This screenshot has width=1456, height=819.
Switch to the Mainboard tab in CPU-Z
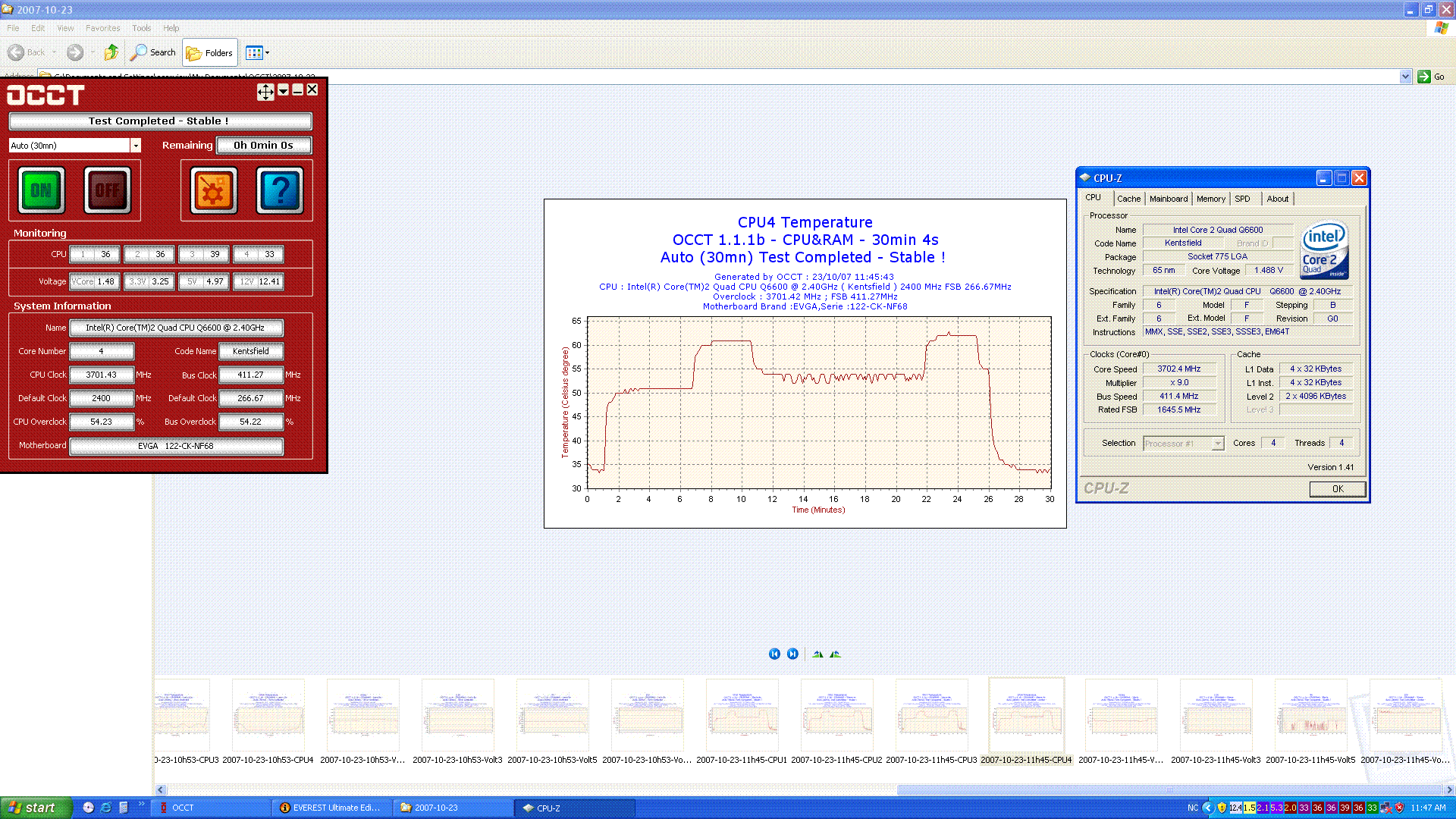(1169, 199)
